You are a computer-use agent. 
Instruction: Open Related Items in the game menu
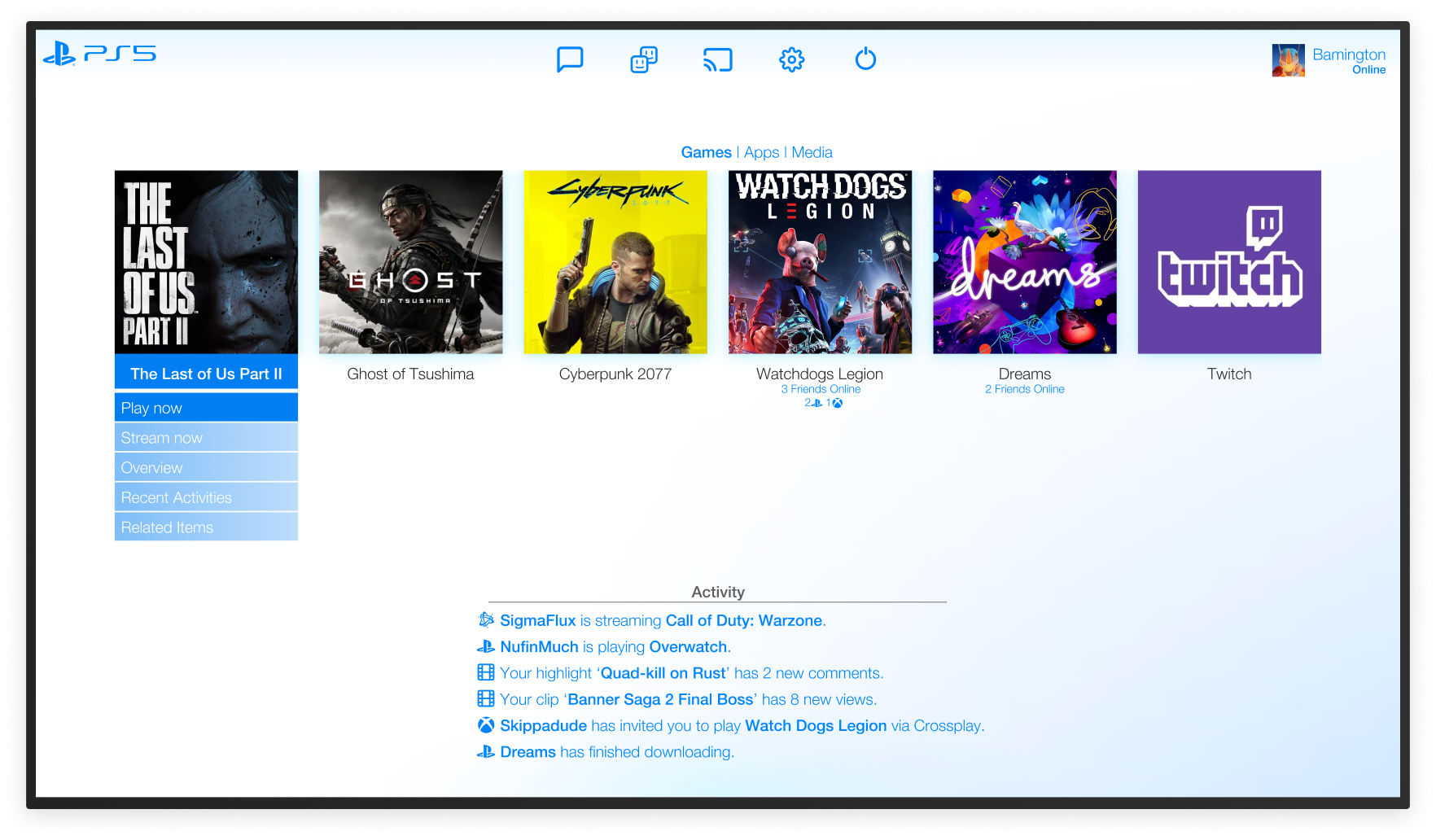[x=206, y=527]
